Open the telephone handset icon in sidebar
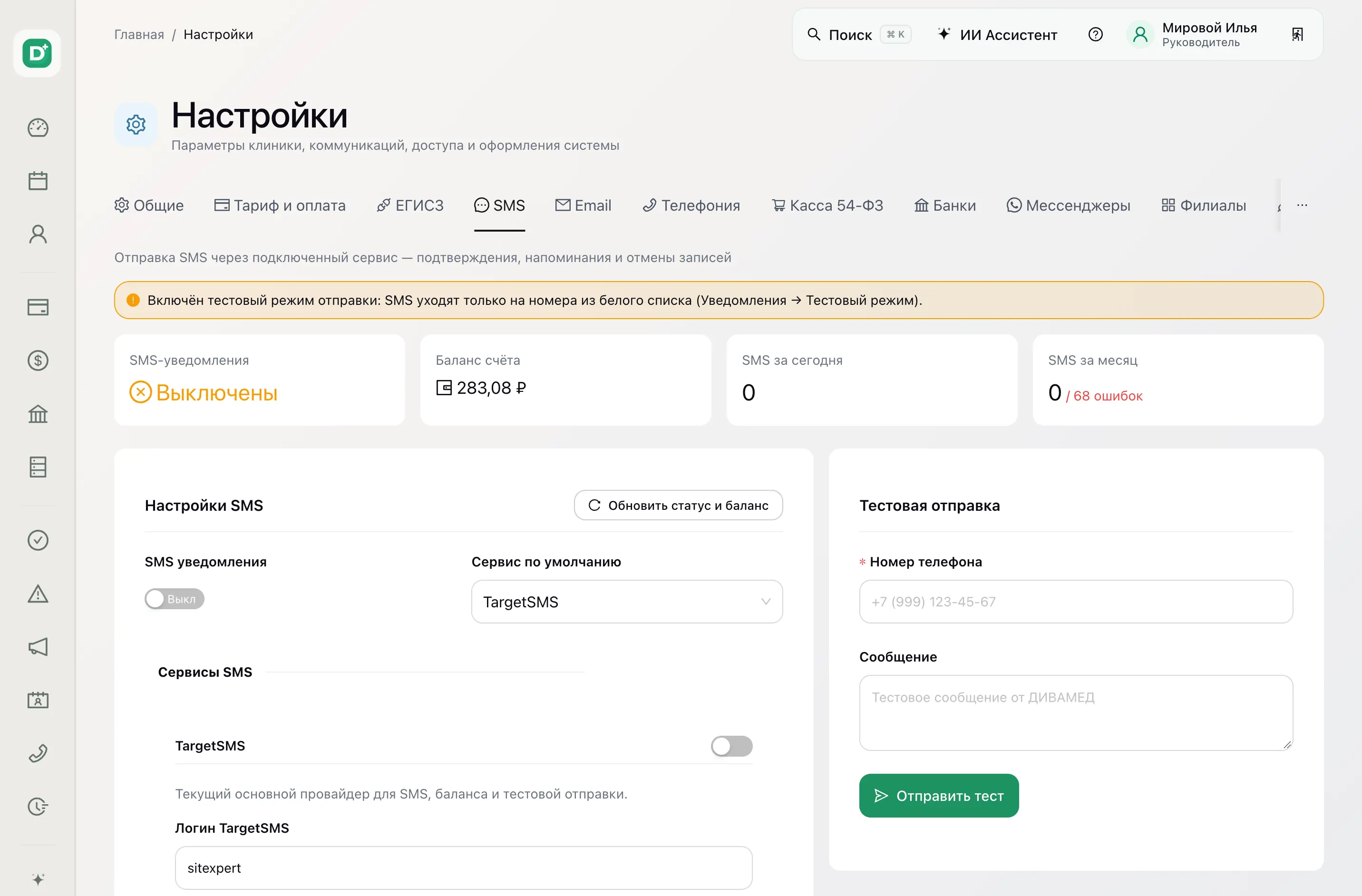This screenshot has width=1362, height=896. click(38, 753)
